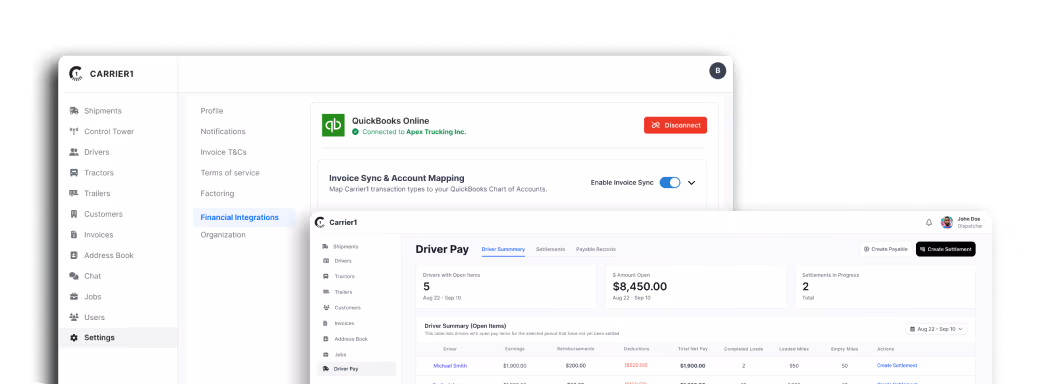Switch to the Settlements tab
Screen dimensions: 1048x384
pyautogui.click(x=550, y=249)
